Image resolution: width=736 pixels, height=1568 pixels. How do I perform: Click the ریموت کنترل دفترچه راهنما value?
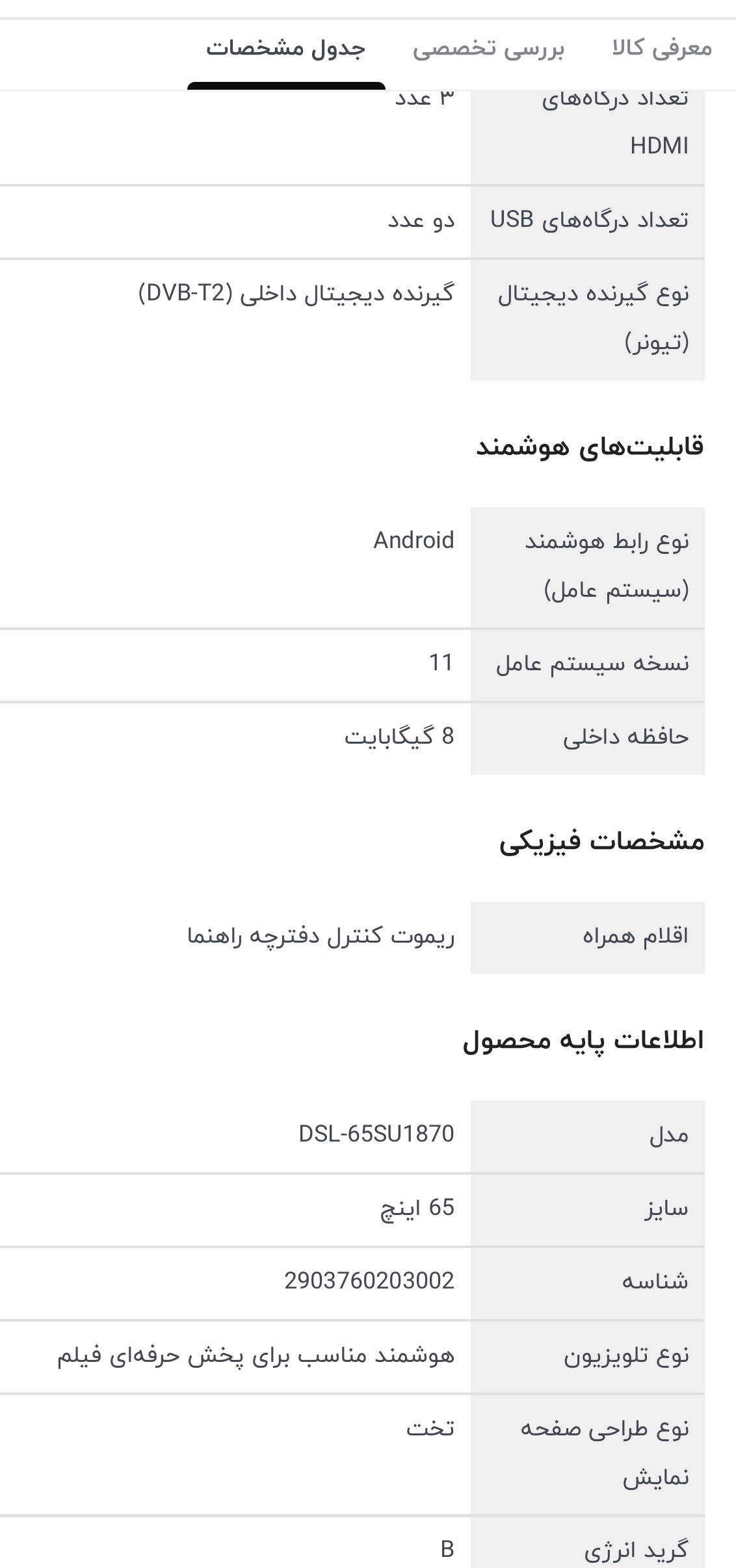[x=321, y=937]
